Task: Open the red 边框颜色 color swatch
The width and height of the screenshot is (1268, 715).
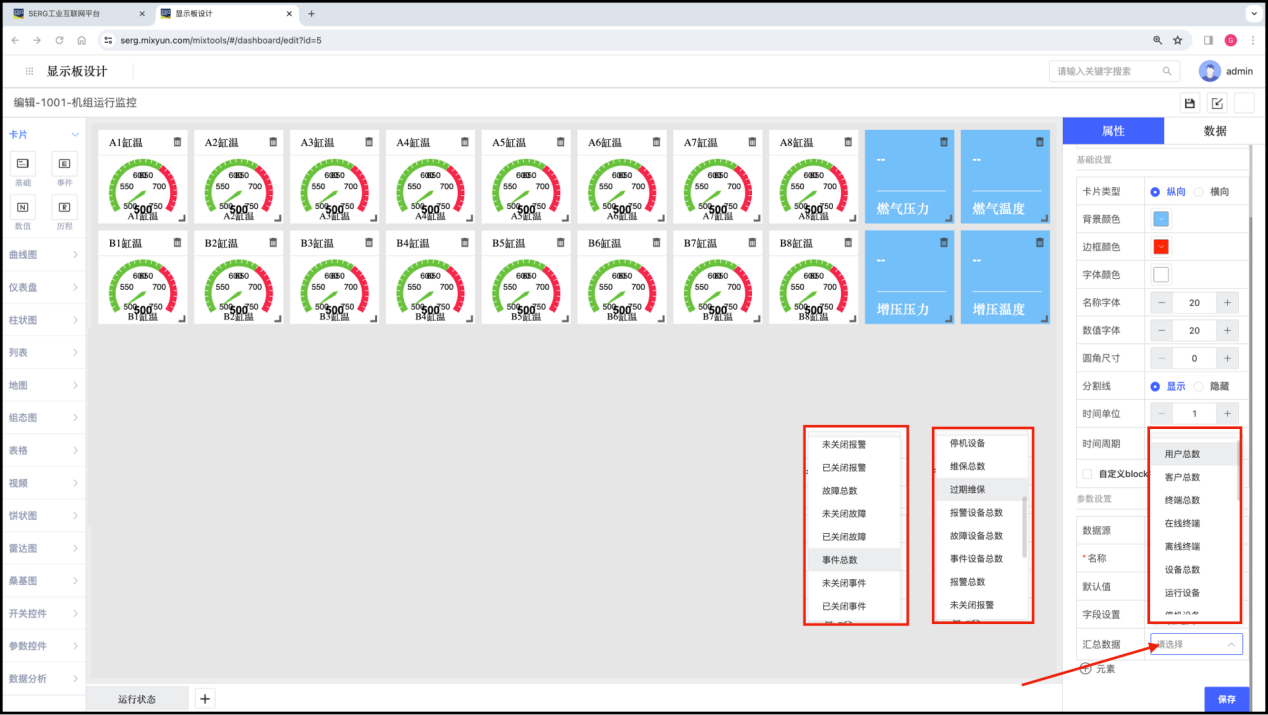Action: point(1161,247)
